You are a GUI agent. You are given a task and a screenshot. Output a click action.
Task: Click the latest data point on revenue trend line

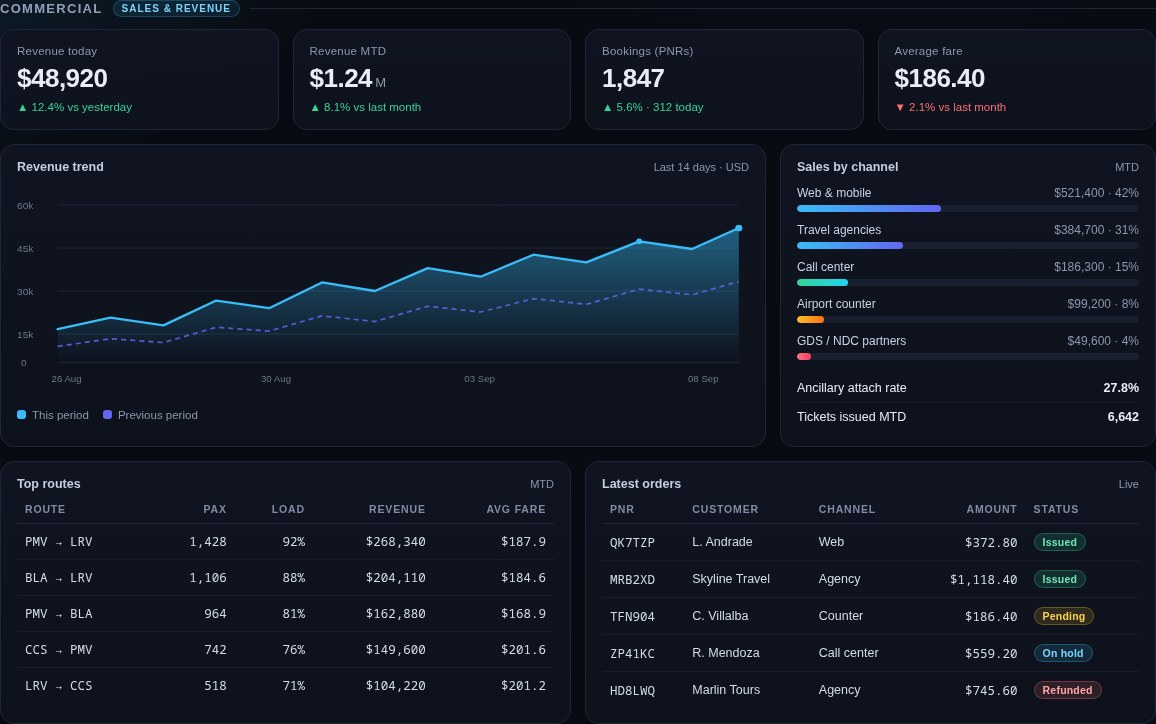(x=739, y=229)
